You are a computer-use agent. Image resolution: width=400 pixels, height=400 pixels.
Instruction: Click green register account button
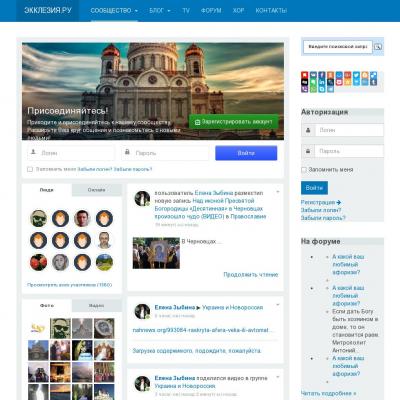(x=234, y=122)
